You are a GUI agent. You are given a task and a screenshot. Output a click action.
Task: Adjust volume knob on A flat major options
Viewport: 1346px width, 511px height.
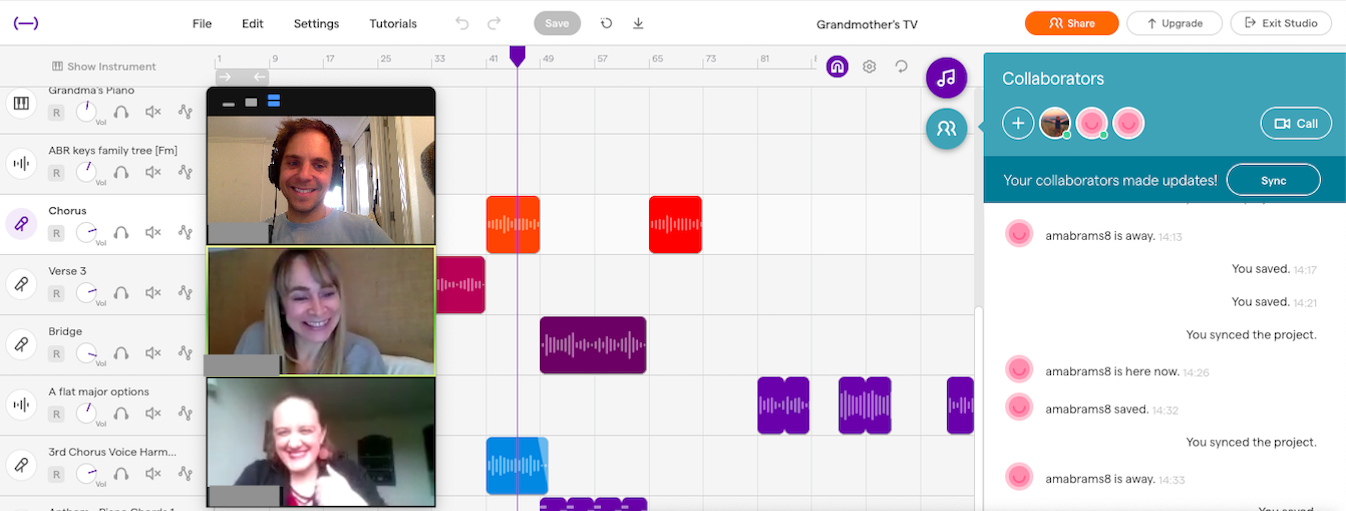(x=87, y=412)
